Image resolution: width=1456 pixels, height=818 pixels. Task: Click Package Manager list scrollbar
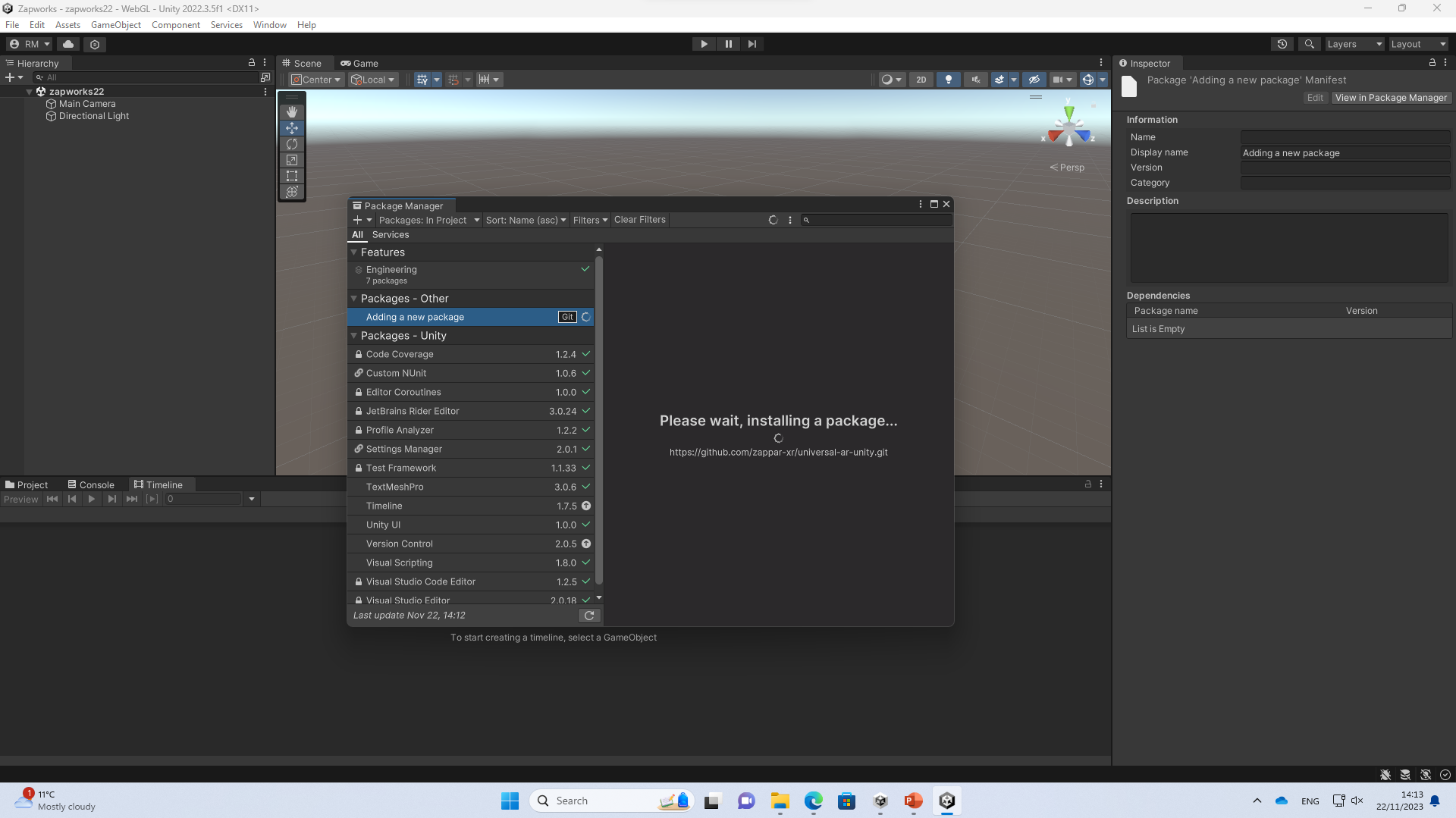(599, 420)
